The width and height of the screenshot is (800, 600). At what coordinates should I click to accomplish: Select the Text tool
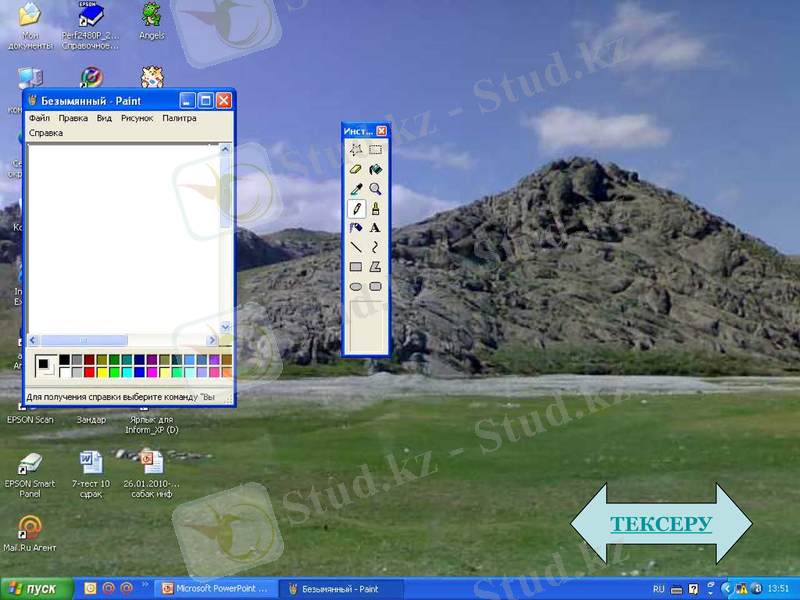(x=375, y=227)
